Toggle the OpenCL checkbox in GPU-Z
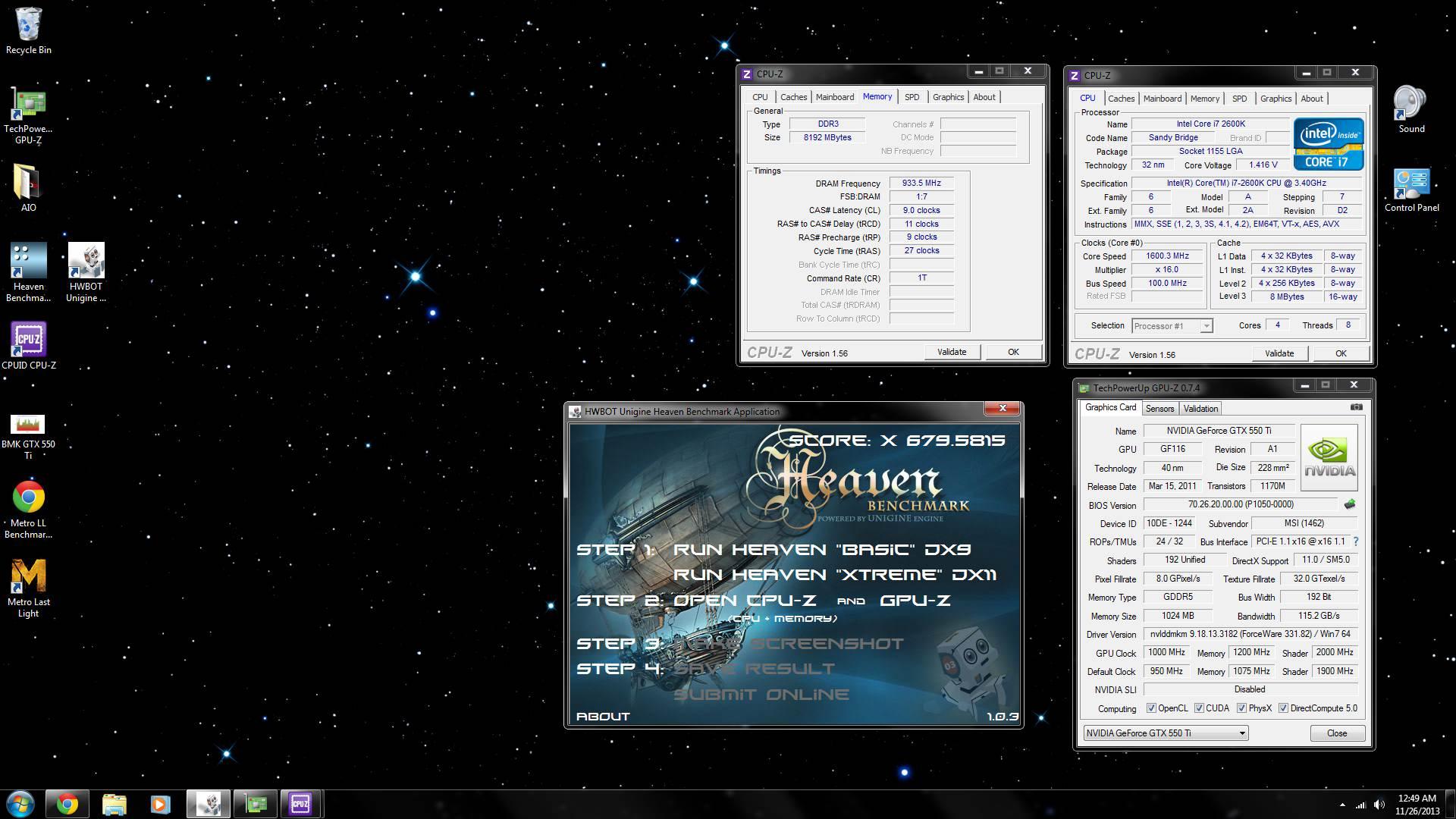Image resolution: width=1456 pixels, height=819 pixels. tap(1151, 708)
